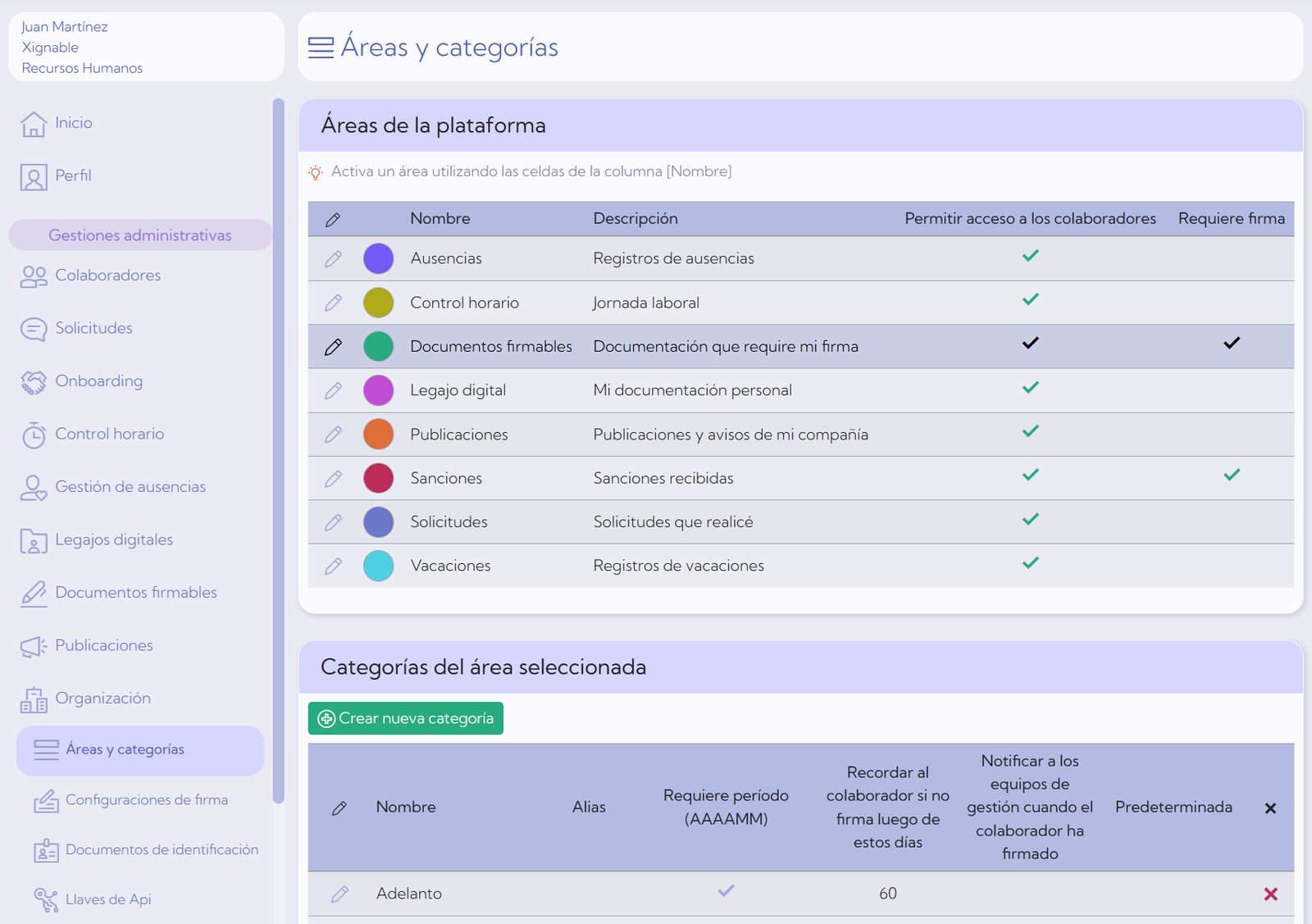Click the pencil icon for Documentos firmables row
The image size is (1312, 924).
[x=333, y=347]
